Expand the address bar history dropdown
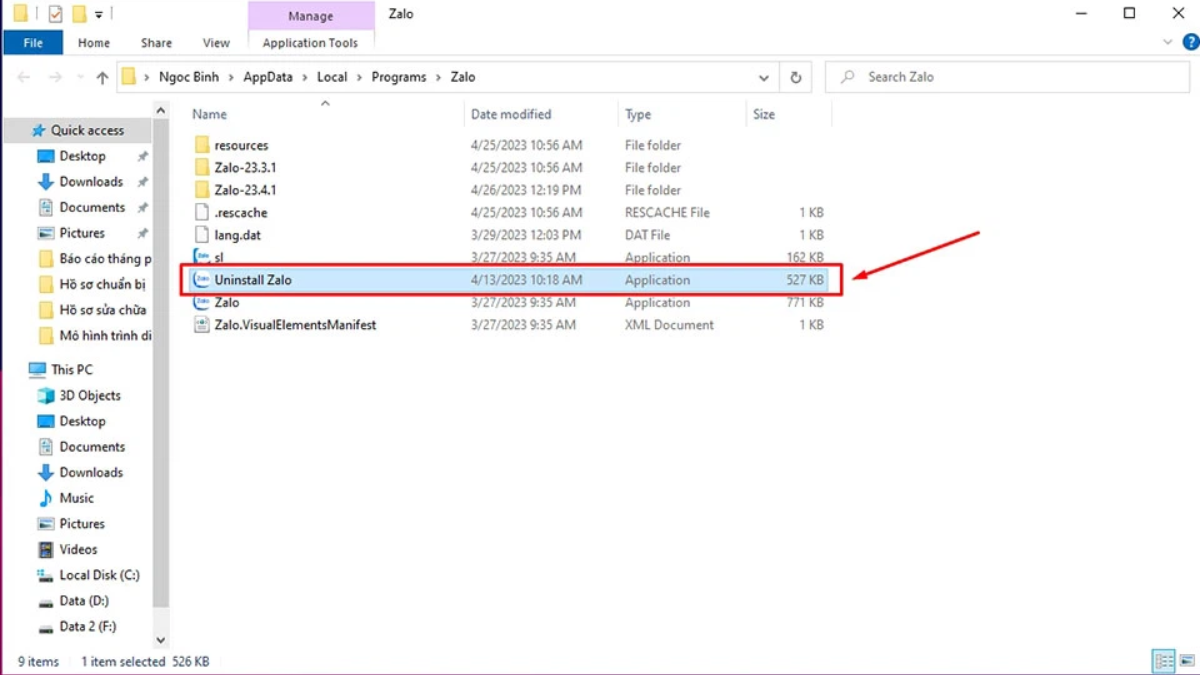The width and height of the screenshot is (1200, 675). [x=764, y=77]
